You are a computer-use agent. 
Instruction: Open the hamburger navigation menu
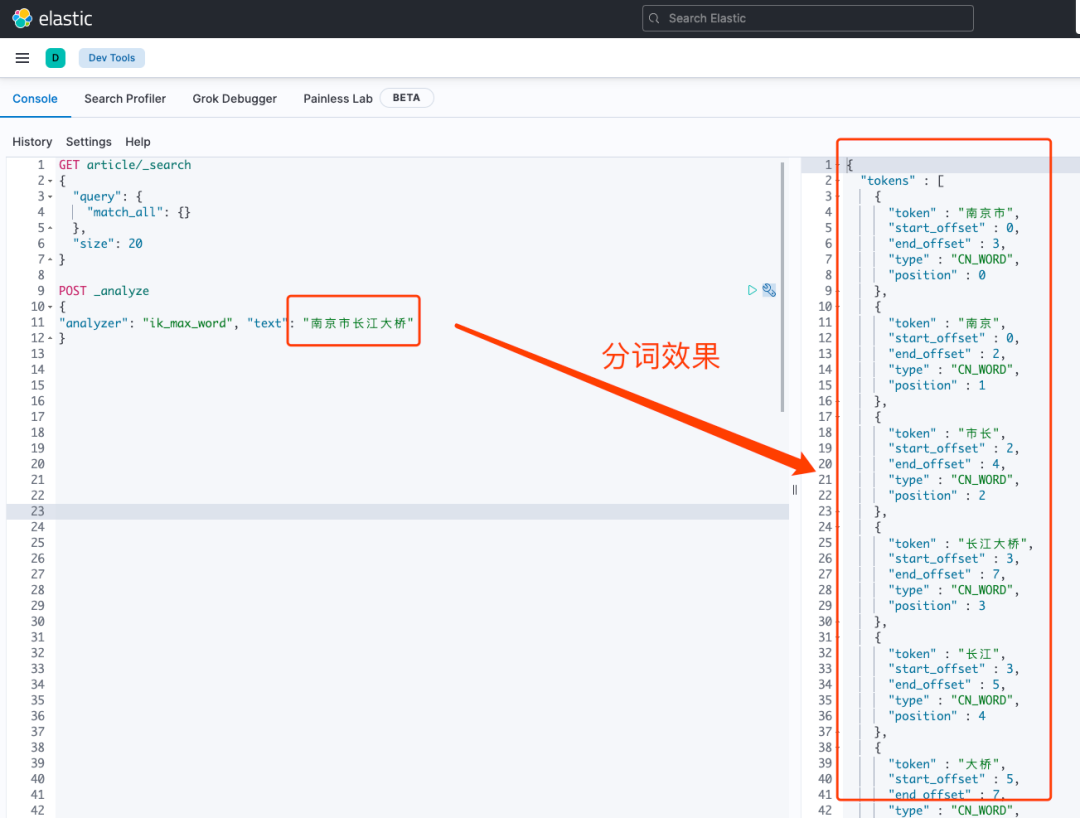22,58
